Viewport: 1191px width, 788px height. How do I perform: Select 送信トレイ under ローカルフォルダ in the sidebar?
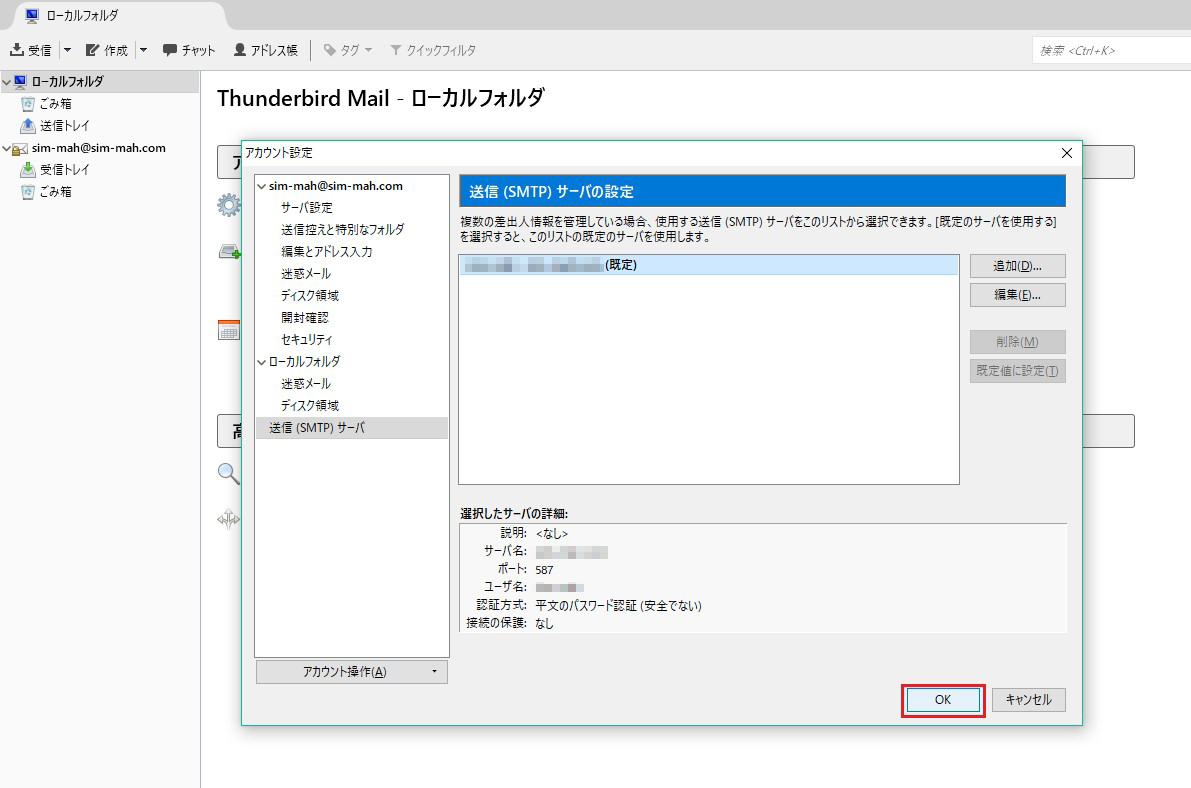(64, 126)
